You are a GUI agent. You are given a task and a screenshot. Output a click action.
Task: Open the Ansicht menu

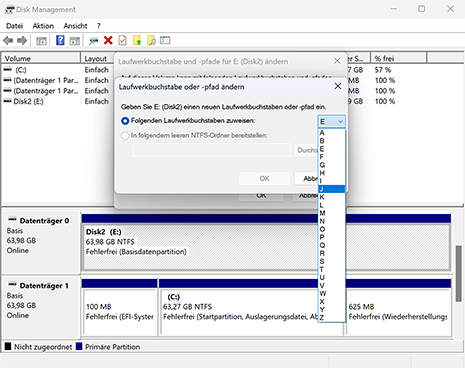pos(75,26)
